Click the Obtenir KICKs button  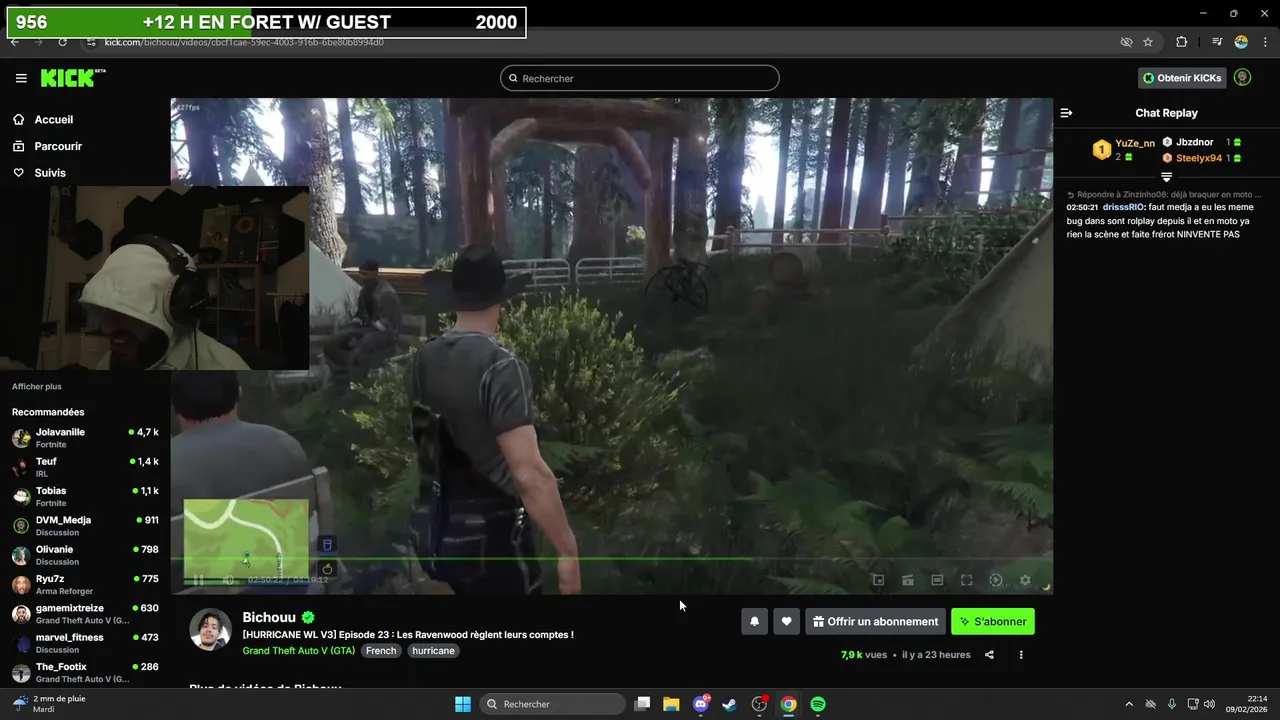(x=1182, y=78)
